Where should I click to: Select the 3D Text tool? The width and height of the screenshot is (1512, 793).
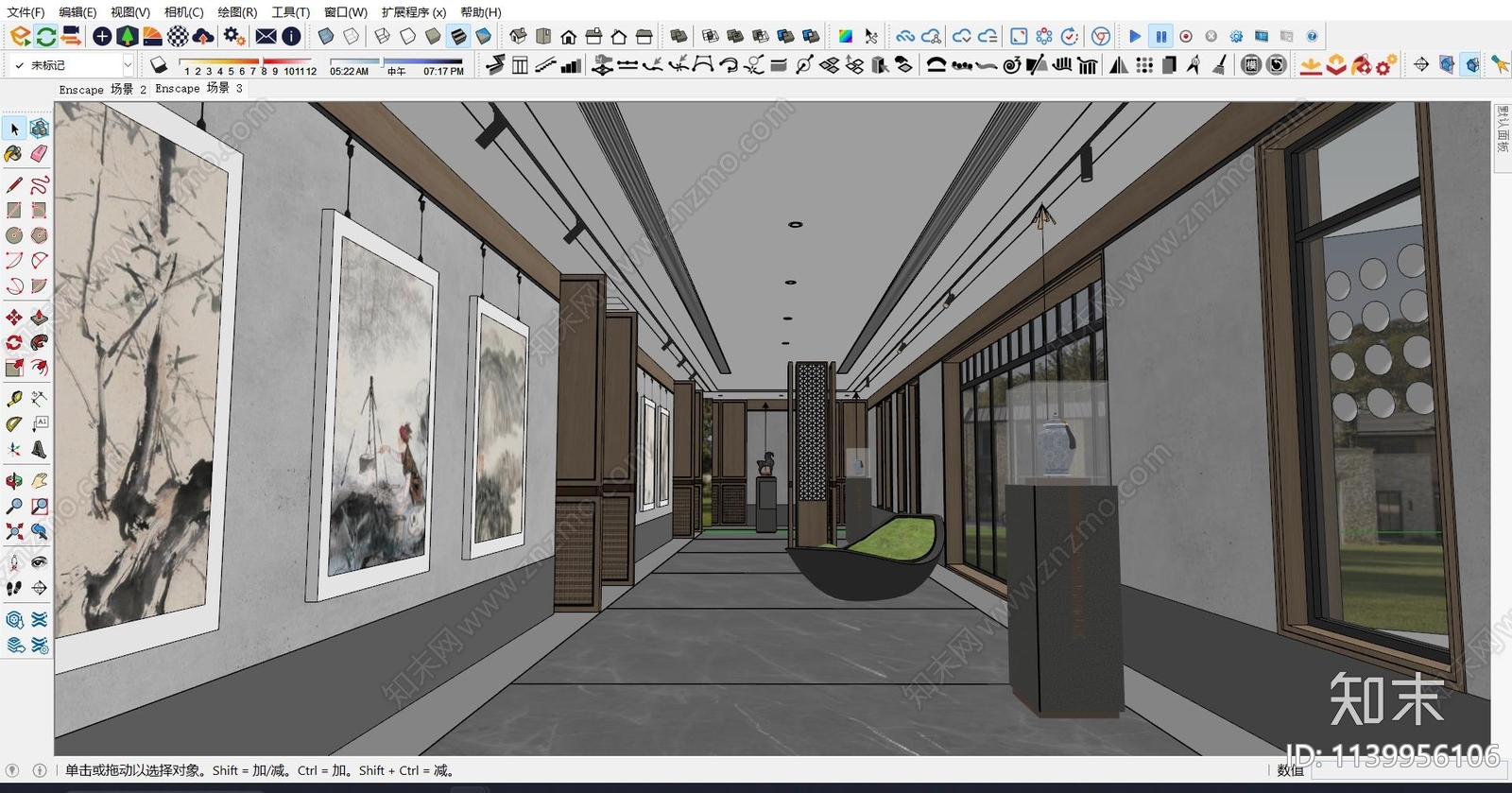pyautogui.click(x=39, y=450)
